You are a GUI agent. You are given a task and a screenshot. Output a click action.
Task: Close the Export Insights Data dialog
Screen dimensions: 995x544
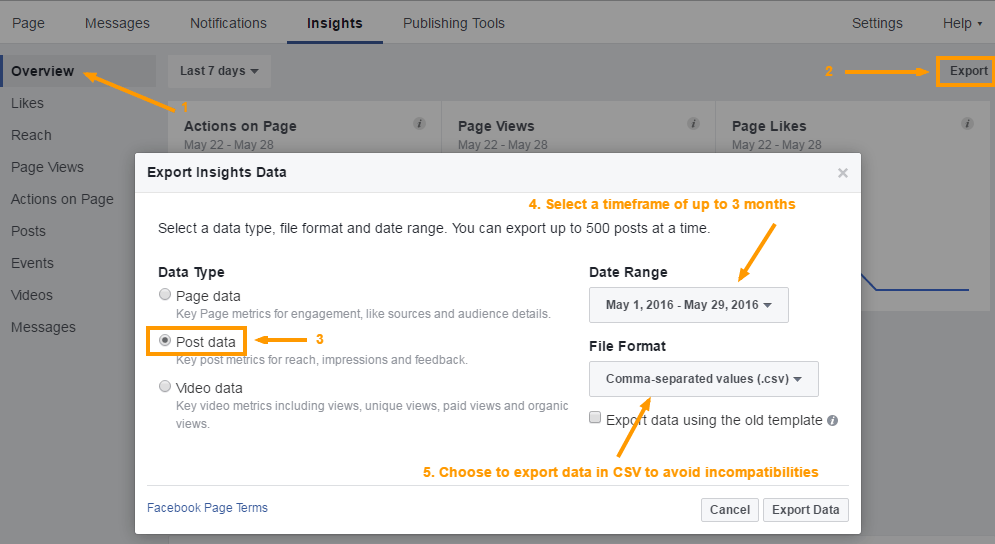tap(843, 173)
